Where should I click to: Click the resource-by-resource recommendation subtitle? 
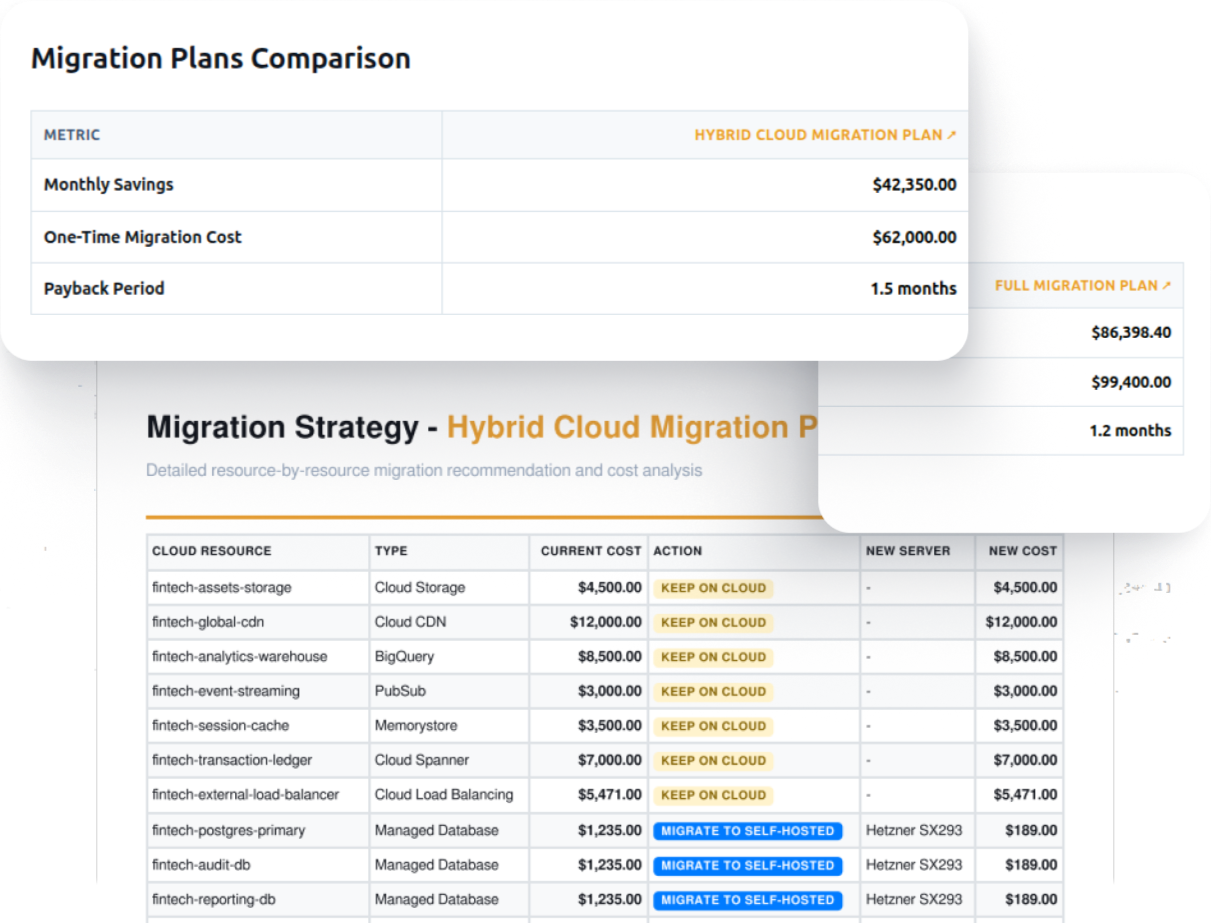click(424, 470)
